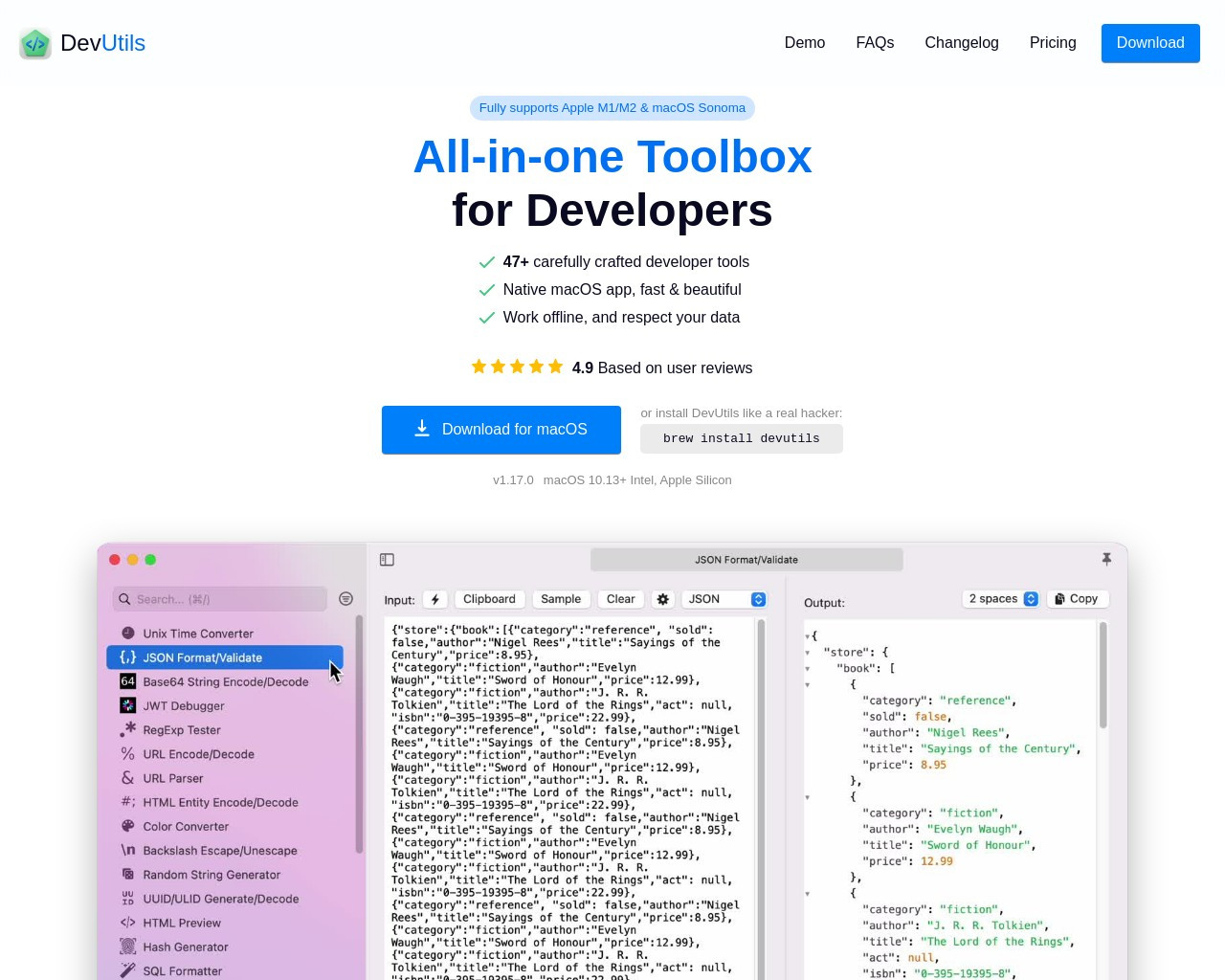Collapse the "book" array triangle
The image size is (1225, 980).
pyautogui.click(x=808, y=669)
